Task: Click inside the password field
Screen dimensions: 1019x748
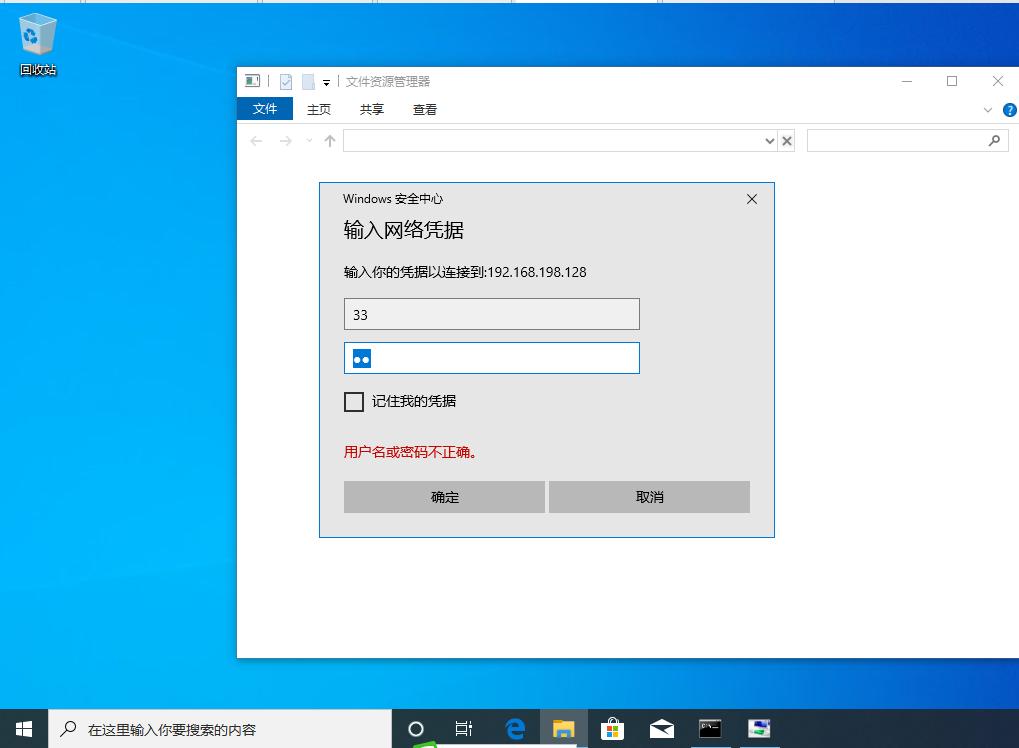Action: tap(491, 357)
